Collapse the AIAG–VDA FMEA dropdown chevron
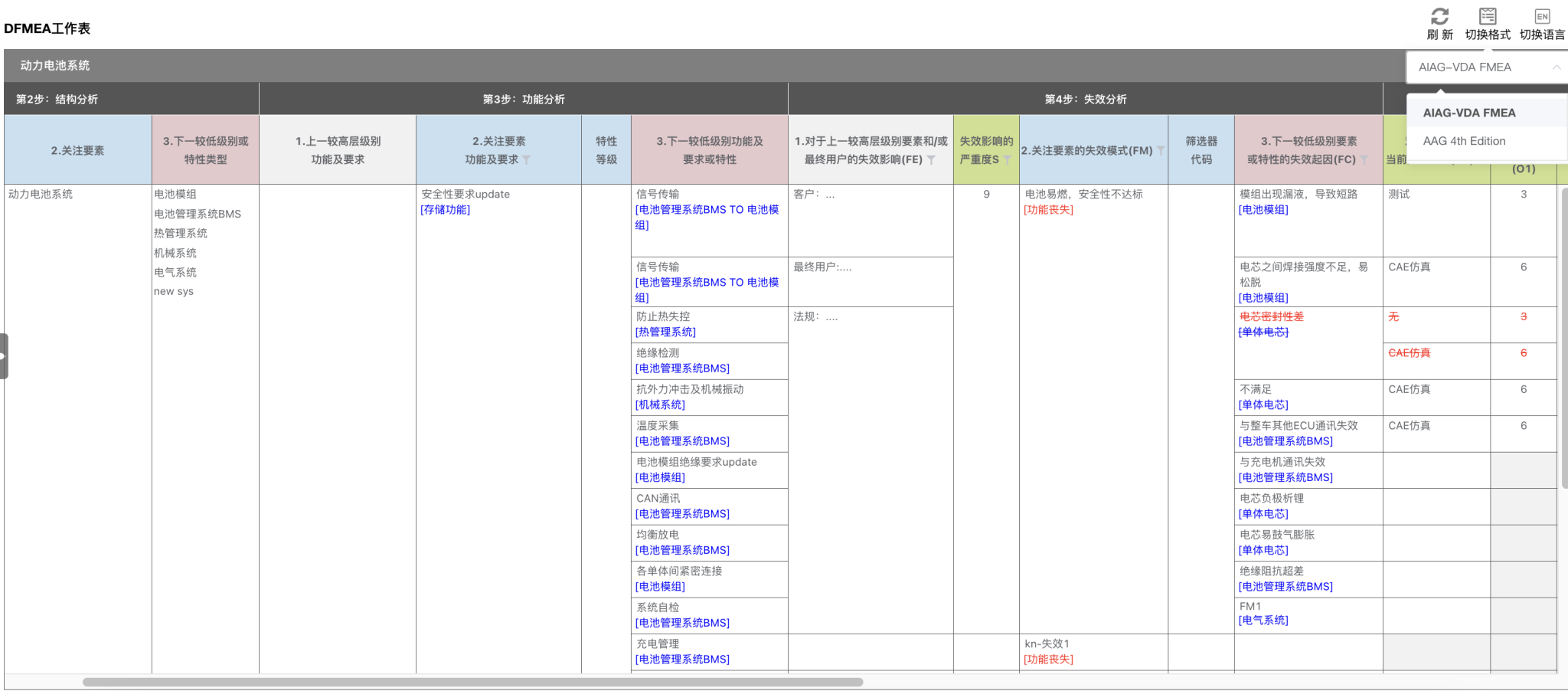1568x691 pixels. [1557, 67]
